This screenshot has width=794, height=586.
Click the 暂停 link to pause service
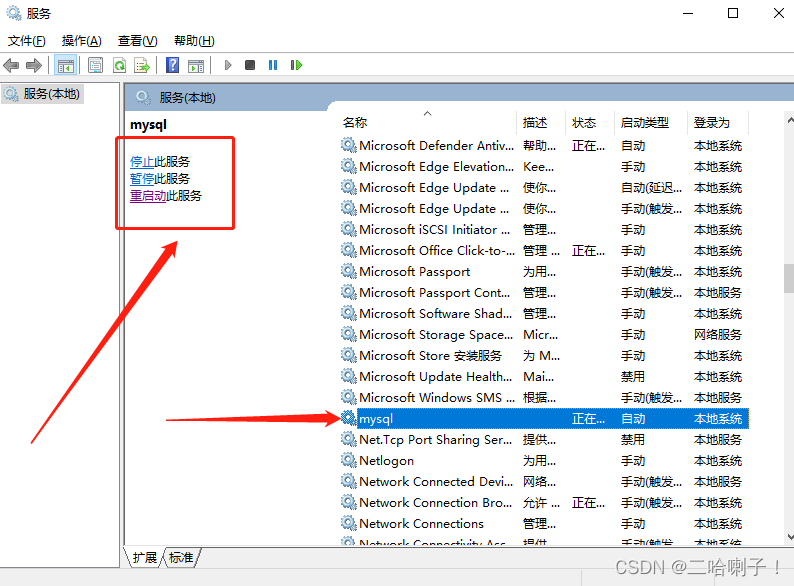[142, 178]
